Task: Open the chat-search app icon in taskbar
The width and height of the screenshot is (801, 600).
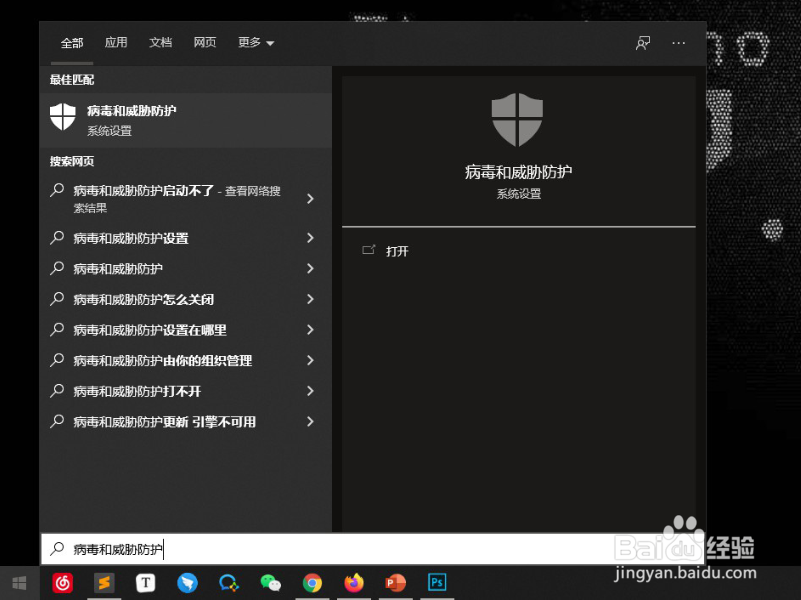Action: click(x=228, y=583)
